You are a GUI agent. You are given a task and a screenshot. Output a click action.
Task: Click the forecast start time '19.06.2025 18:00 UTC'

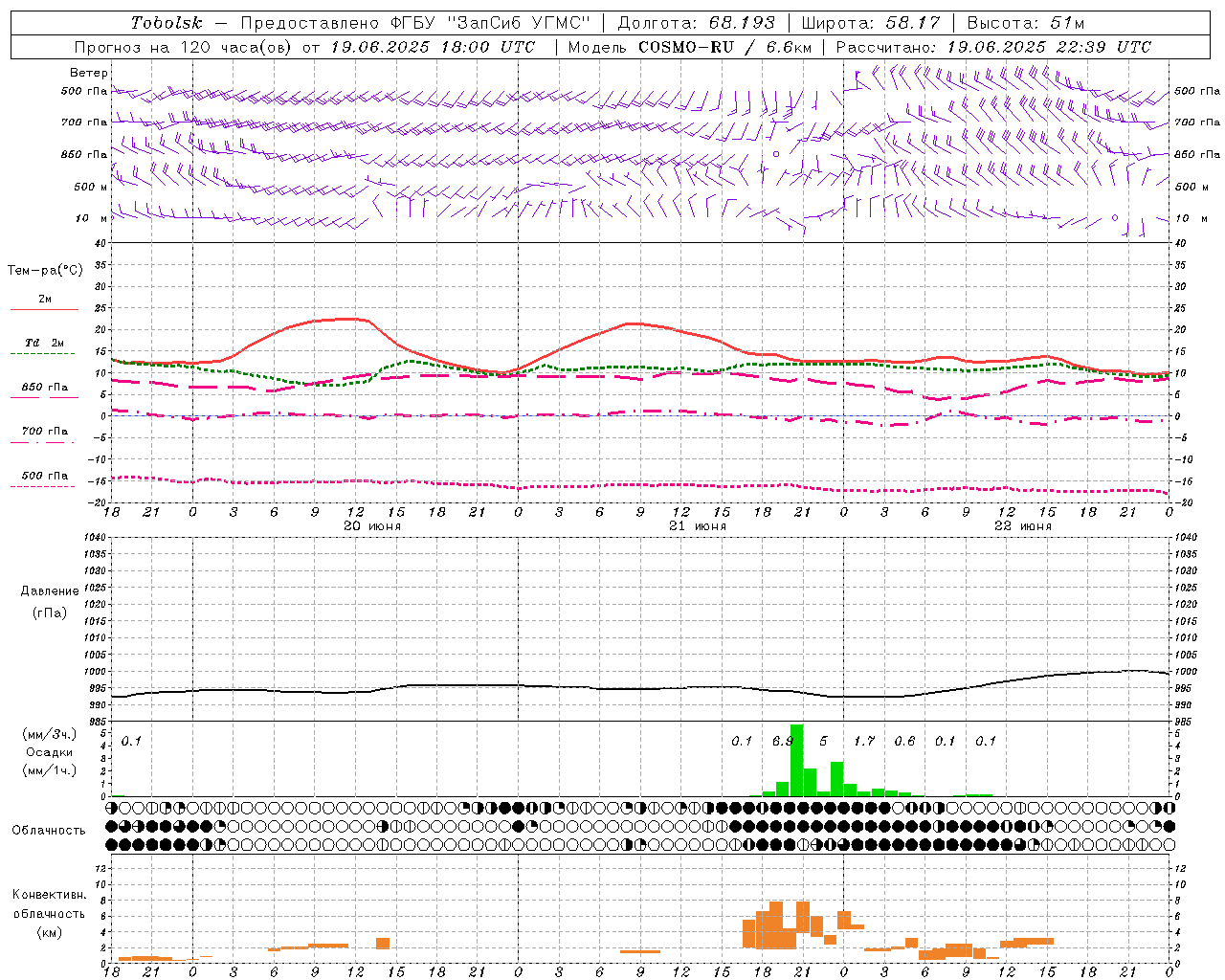tap(433, 47)
